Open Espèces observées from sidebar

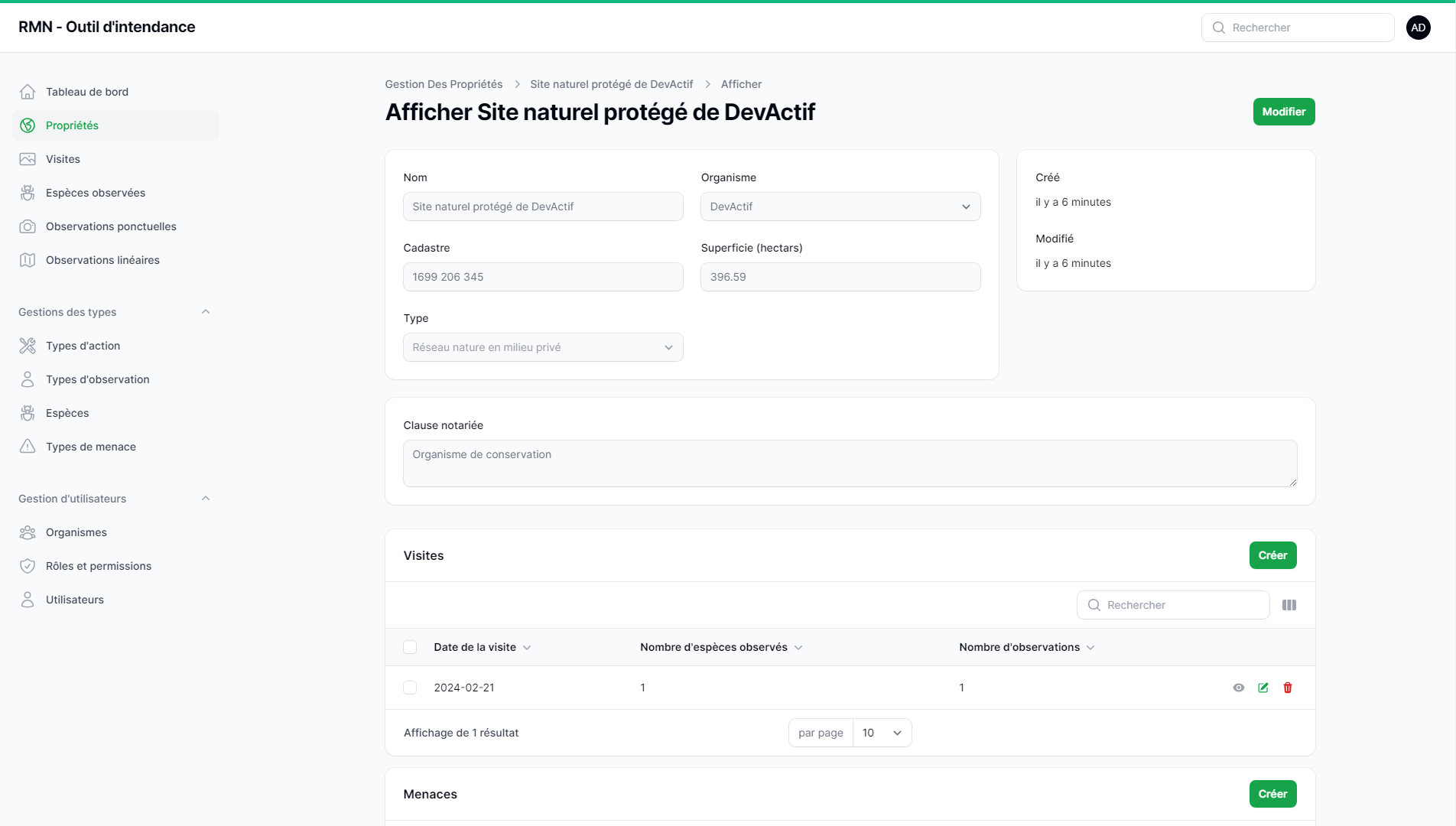point(96,193)
